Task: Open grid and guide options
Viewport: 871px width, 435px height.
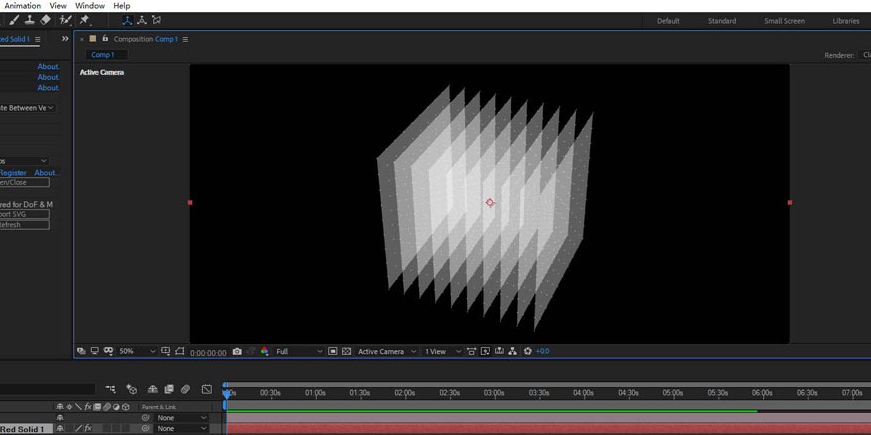Action: [x=166, y=351]
